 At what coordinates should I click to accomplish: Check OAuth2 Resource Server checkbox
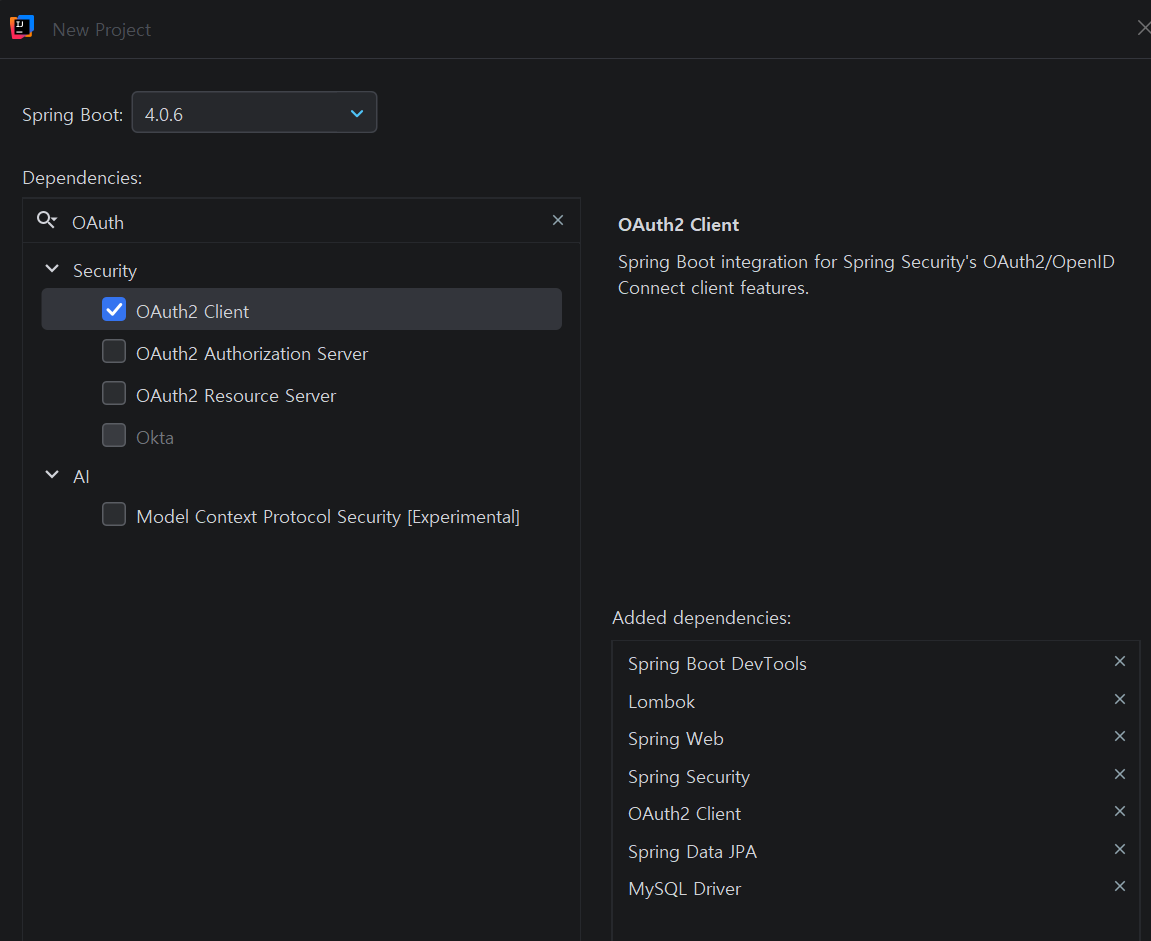tap(114, 393)
